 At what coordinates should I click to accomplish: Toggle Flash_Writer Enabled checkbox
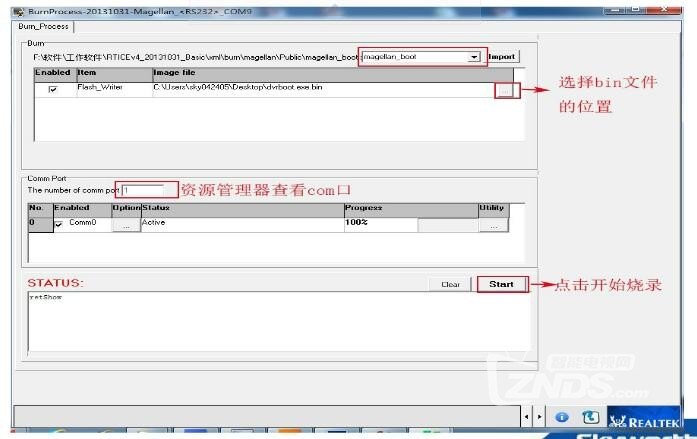point(53,90)
